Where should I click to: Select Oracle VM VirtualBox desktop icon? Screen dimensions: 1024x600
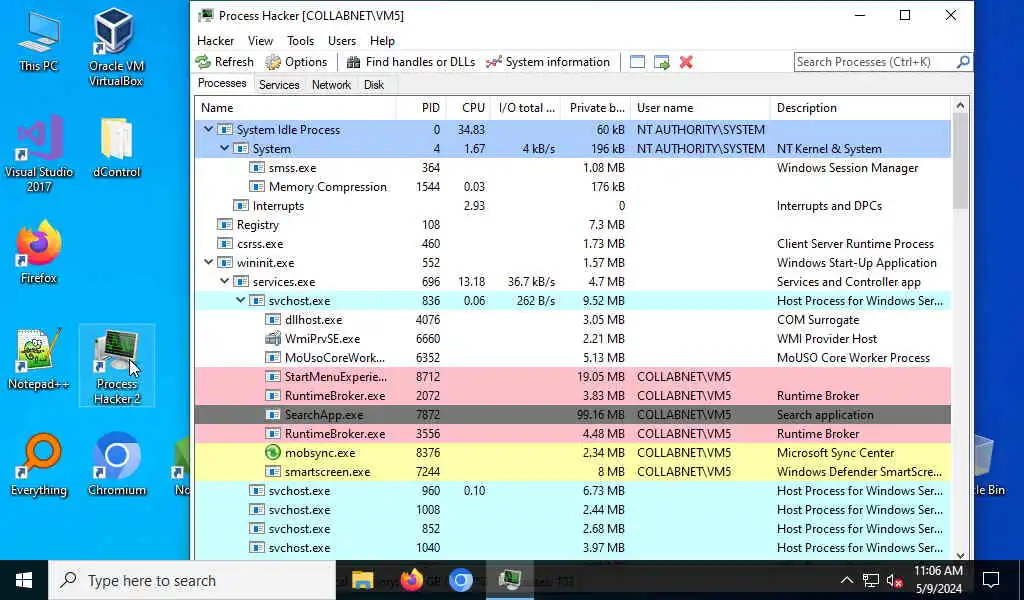[116, 47]
